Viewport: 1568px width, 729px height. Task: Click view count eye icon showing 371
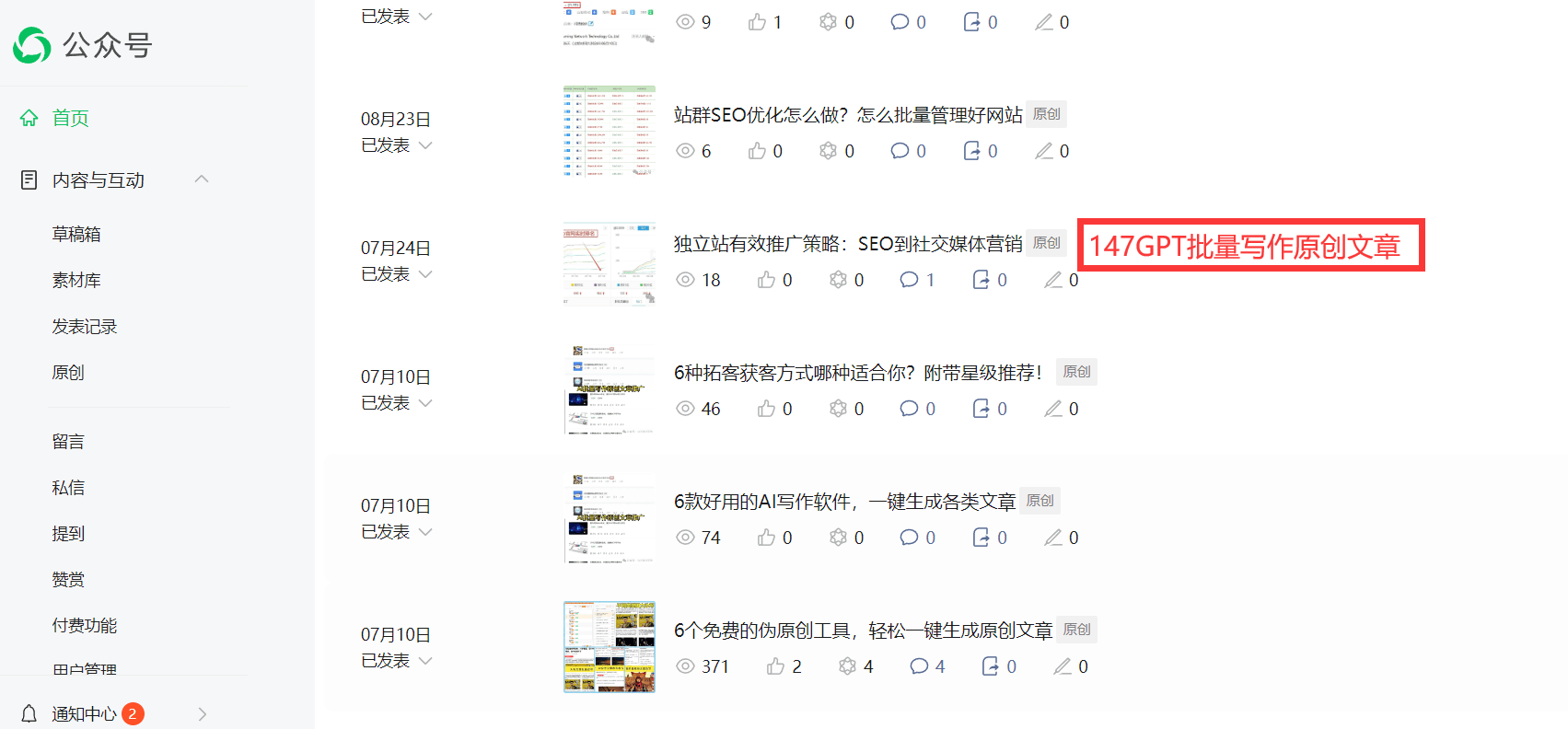(x=685, y=666)
